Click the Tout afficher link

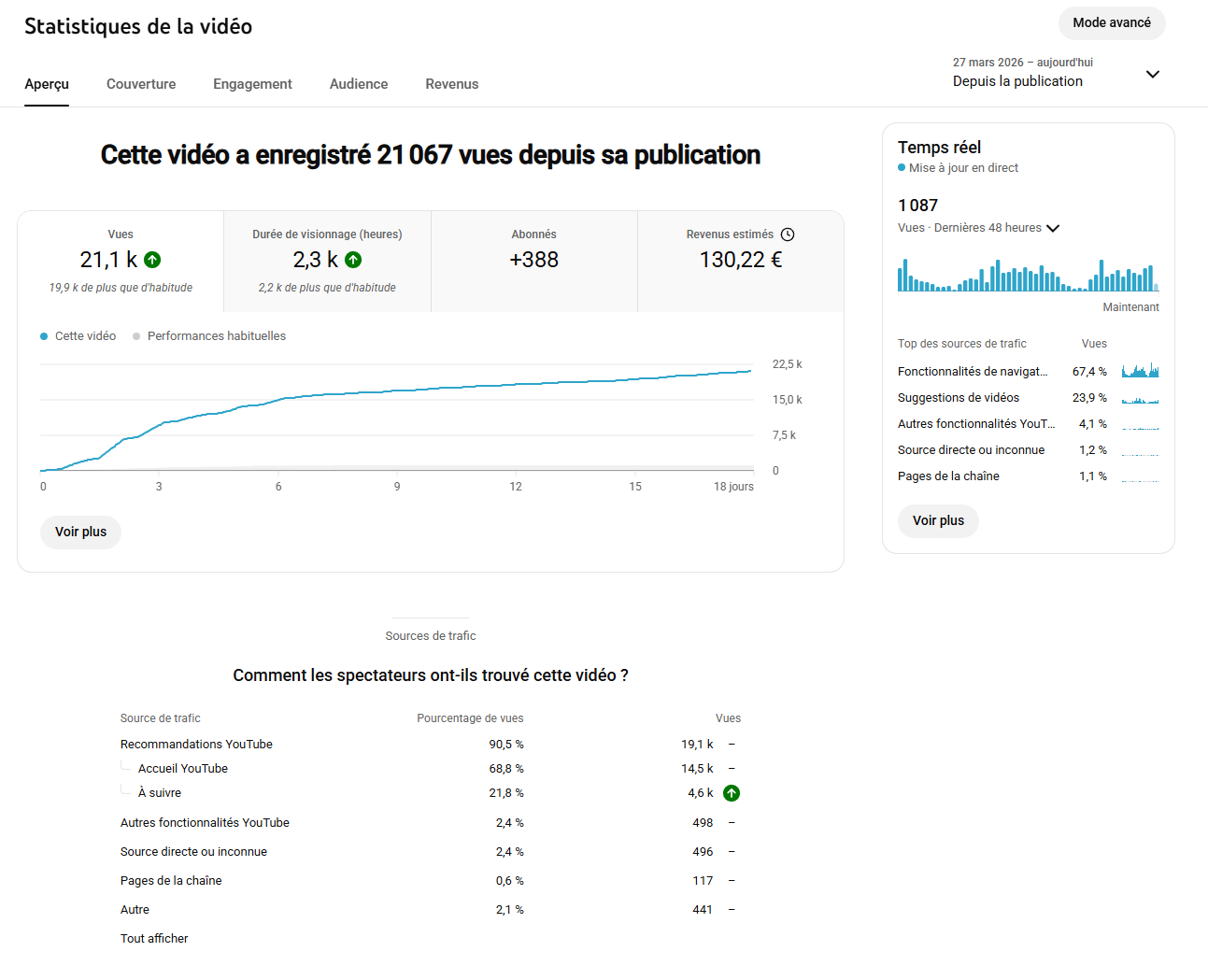154,939
